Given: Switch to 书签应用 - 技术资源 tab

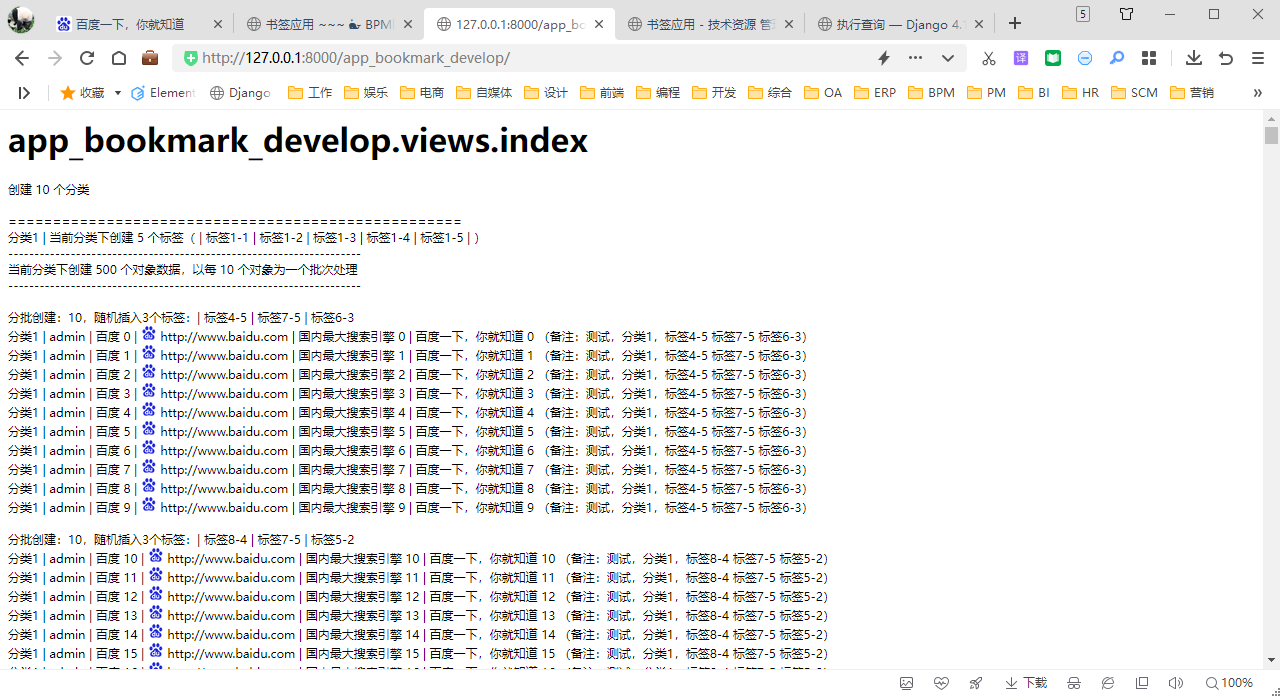Looking at the screenshot, I should click(x=709, y=24).
